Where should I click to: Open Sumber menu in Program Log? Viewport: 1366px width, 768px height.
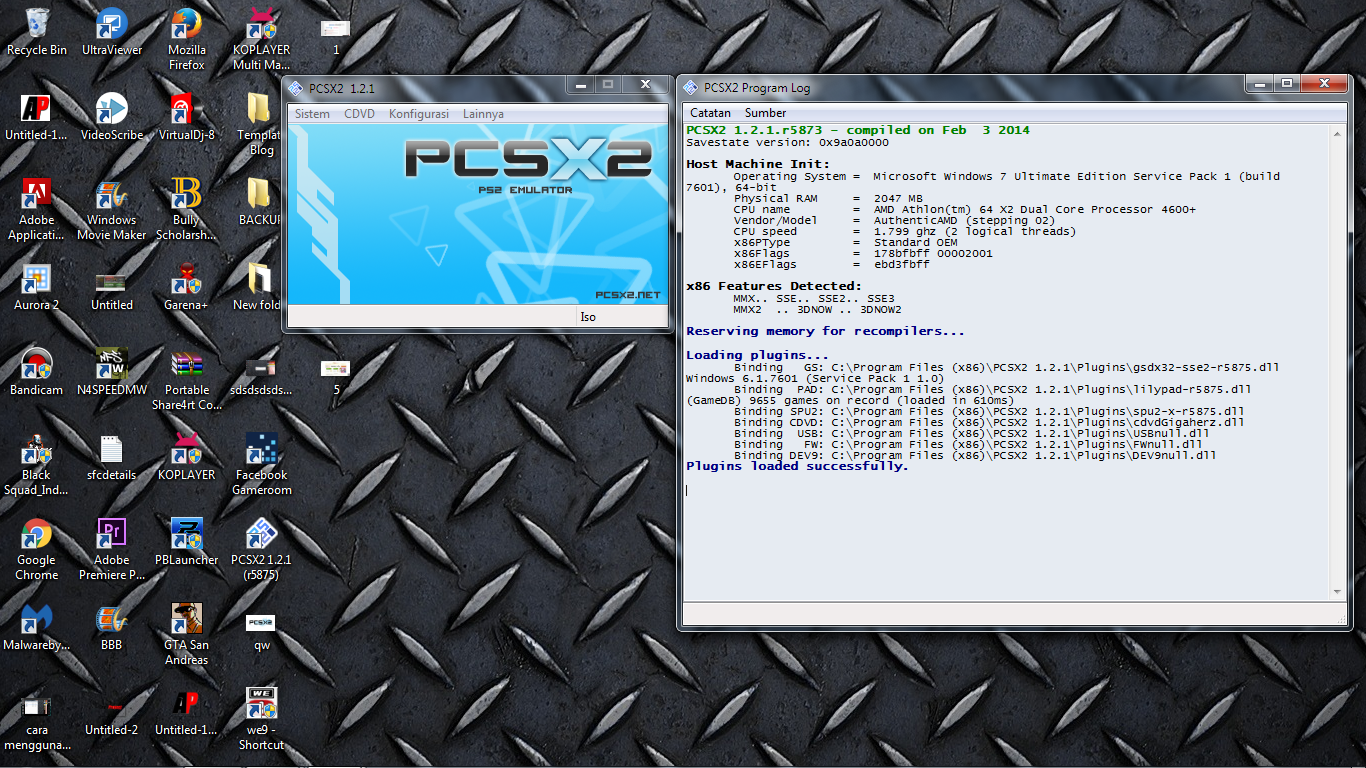tap(765, 113)
